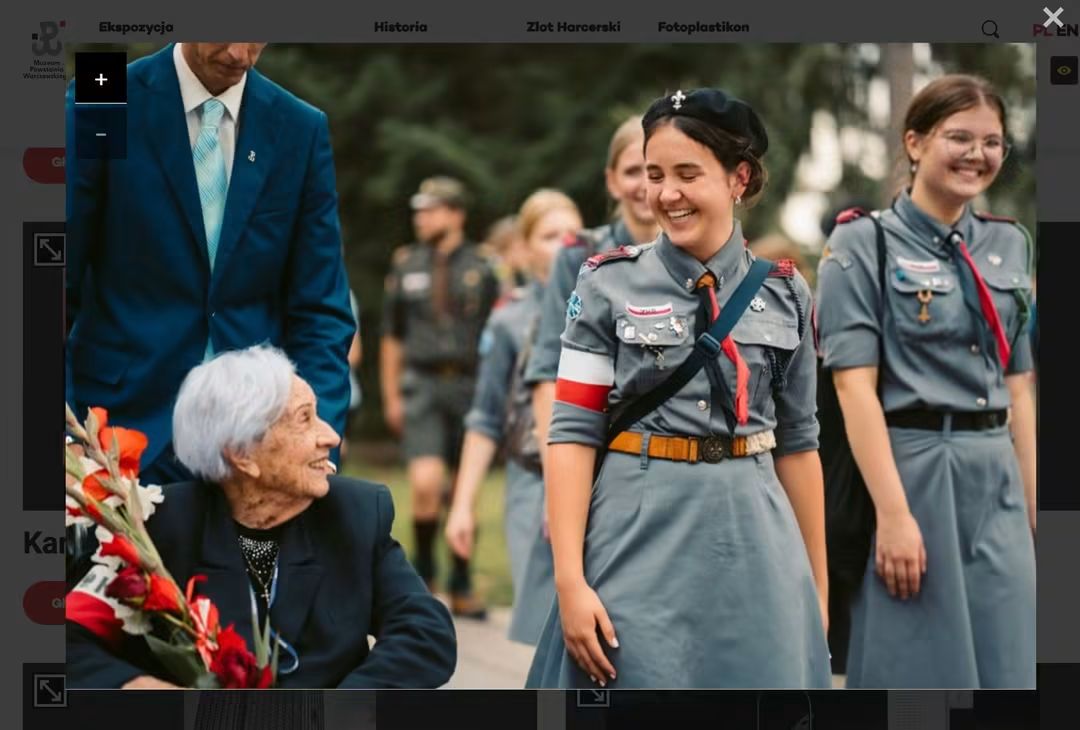Open the Ekspozycja menu
The height and width of the screenshot is (730, 1080).
pos(136,27)
